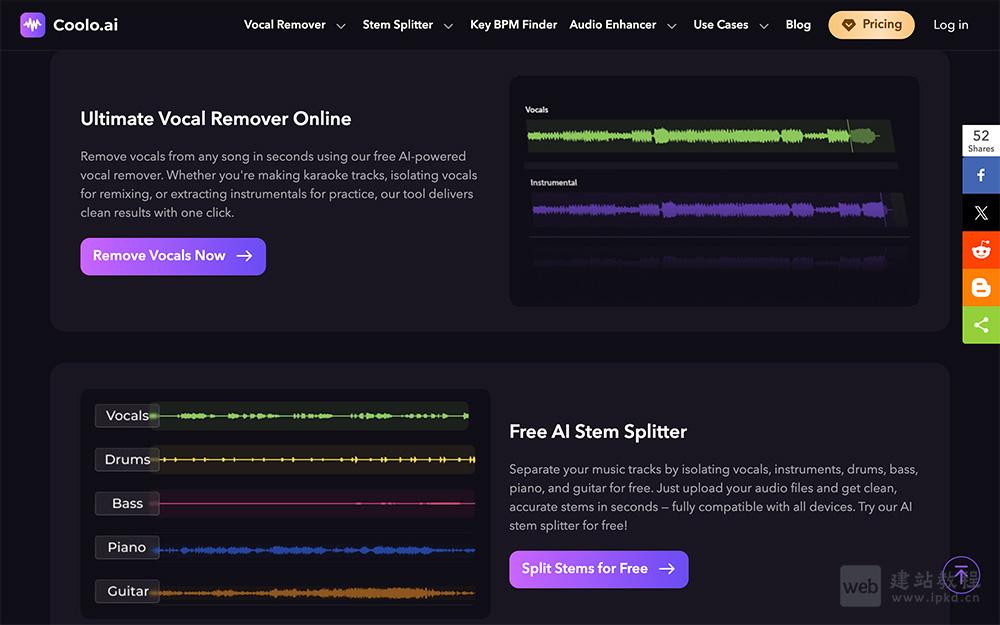Click the purple Instrumental waveform preview

tap(710, 210)
